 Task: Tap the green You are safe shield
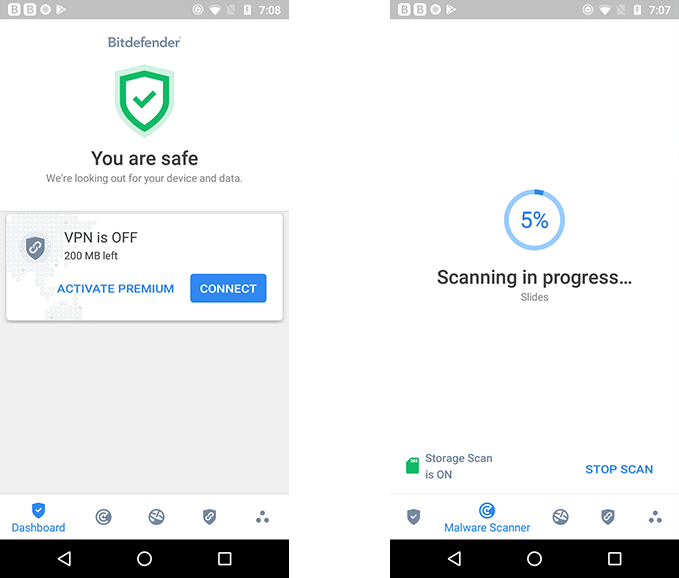144,100
